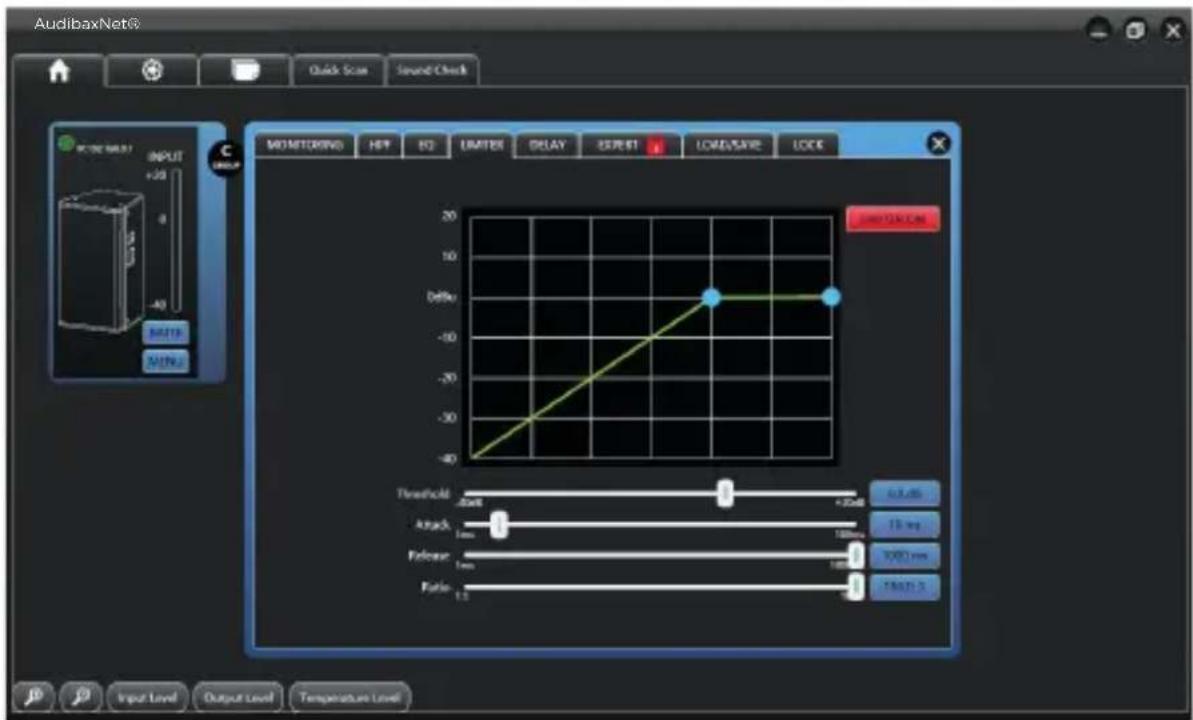Screen dimensions: 1193x720
Task: Open the Sound Check tab
Action: [x=432, y=71]
